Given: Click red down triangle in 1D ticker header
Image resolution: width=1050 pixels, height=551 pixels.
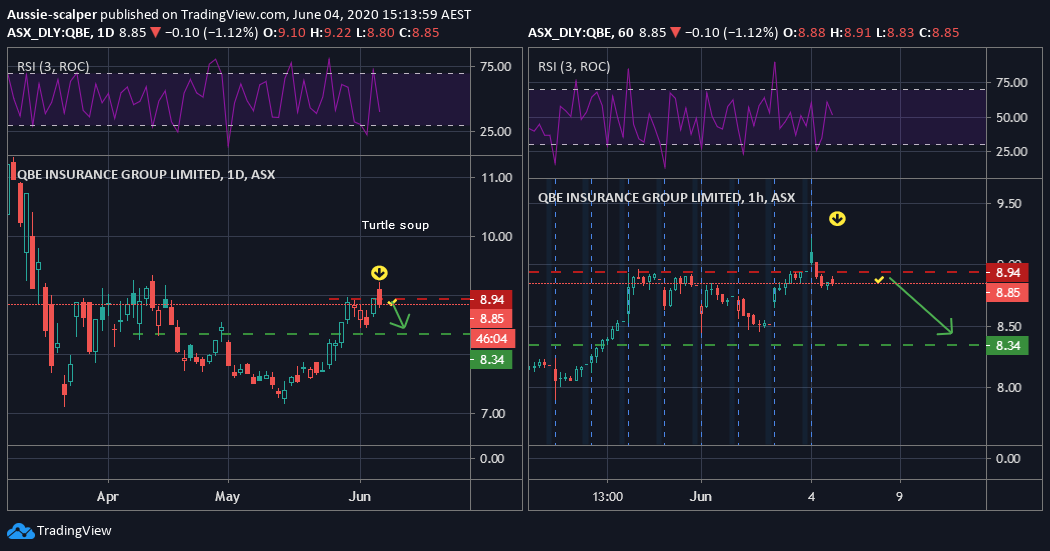Looking at the screenshot, I should pyautogui.click(x=155, y=32).
